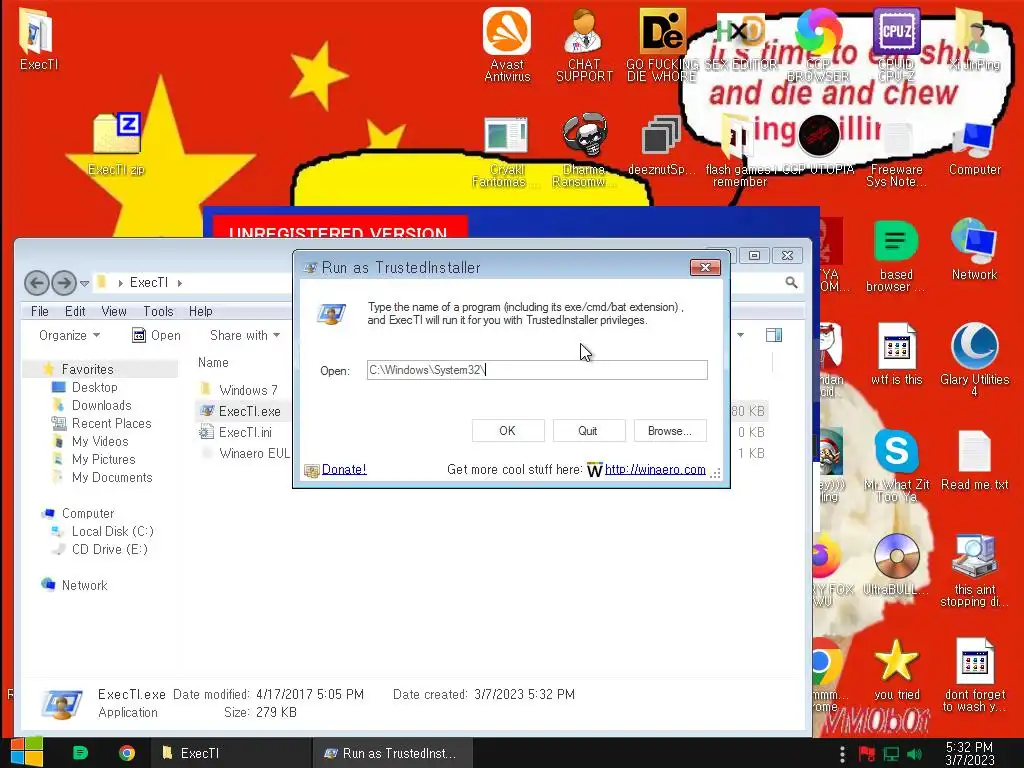Open the Dharma Ransomware skull icon
1024x768 pixels.
pyautogui.click(x=584, y=152)
